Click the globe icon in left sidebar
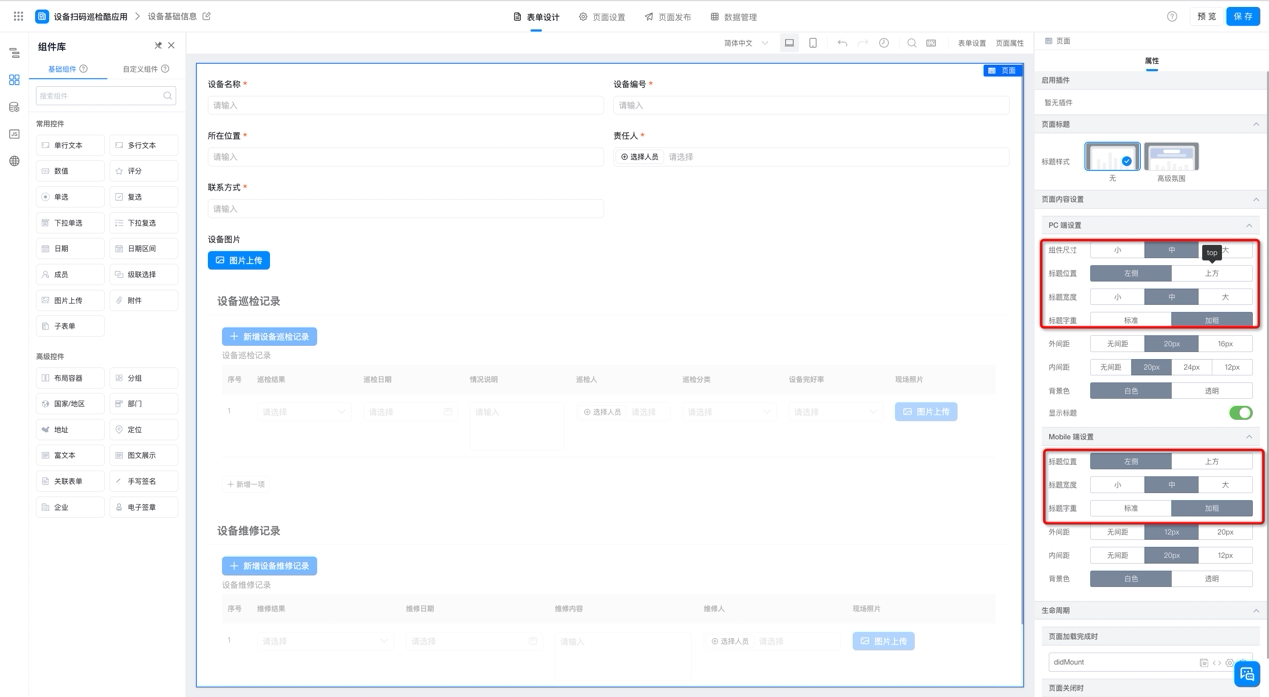Viewport: 1269px width, 697px height. (x=14, y=161)
